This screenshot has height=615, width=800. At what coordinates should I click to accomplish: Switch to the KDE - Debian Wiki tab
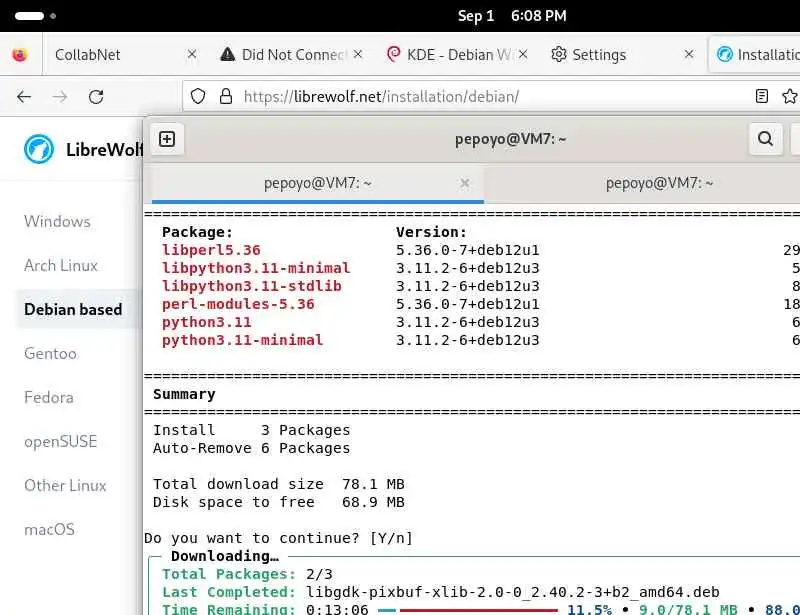[x=457, y=55]
